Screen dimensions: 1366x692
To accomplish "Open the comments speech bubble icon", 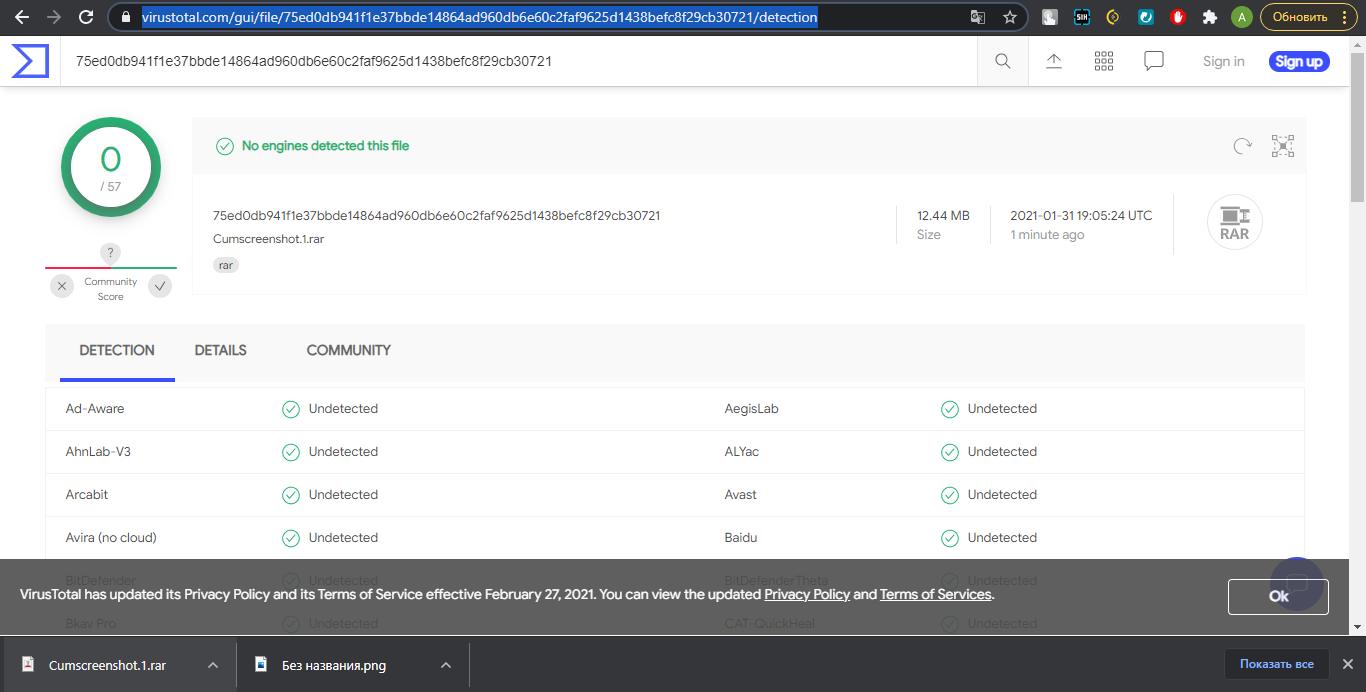I will (1154, 61).
